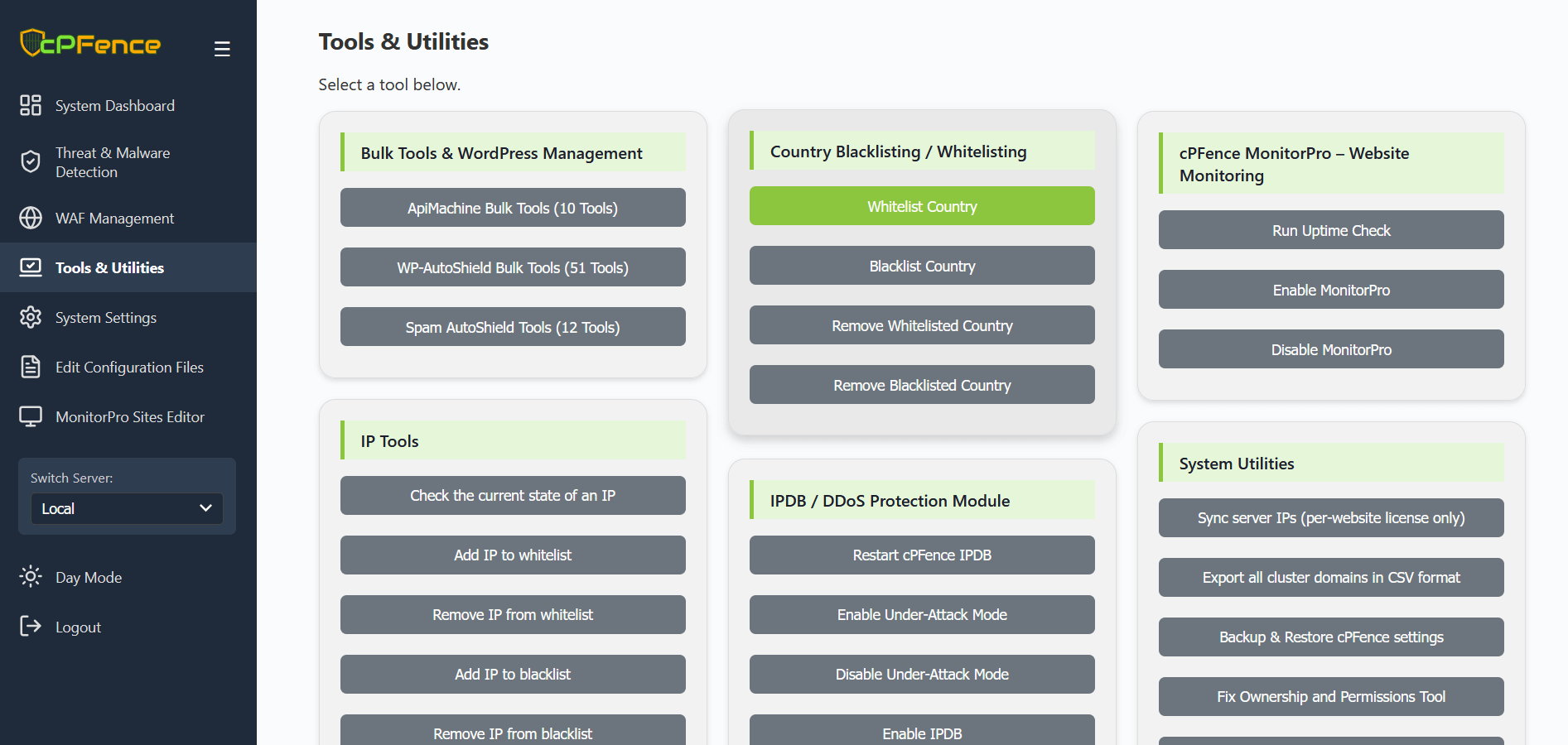Click the System Settings gear icon
This screenshot has width=1568, height=745.
pyautogui.click(x=31, y=317)
